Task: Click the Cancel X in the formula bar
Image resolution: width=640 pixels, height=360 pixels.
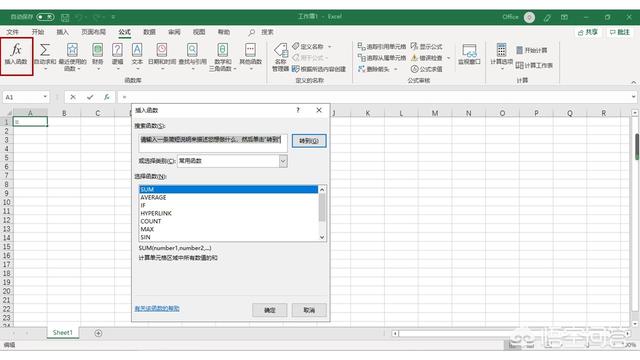Action: click(x=73, y=97)
